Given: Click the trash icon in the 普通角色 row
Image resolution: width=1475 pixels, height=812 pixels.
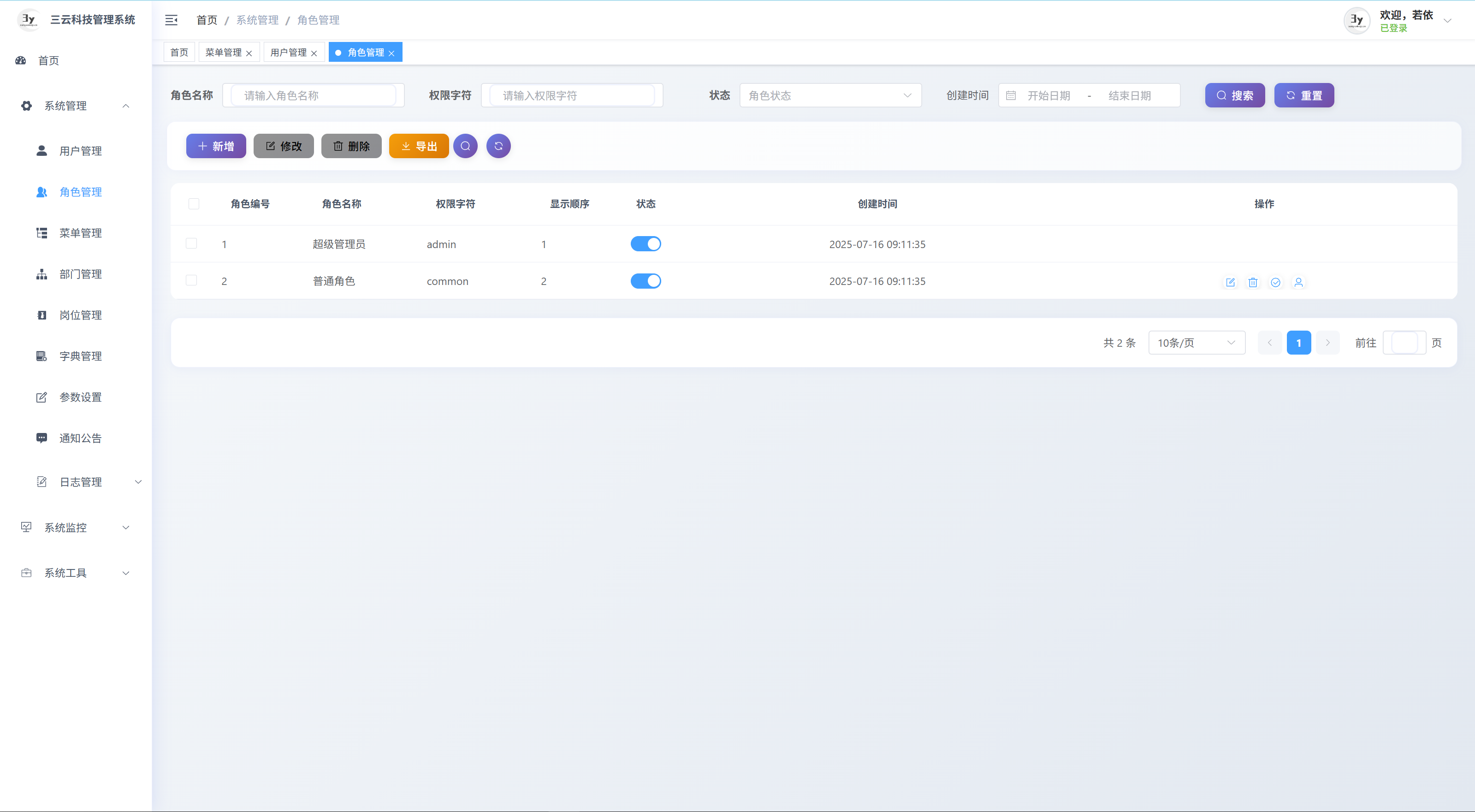Looking at the screenshot, I should 1253,282.
